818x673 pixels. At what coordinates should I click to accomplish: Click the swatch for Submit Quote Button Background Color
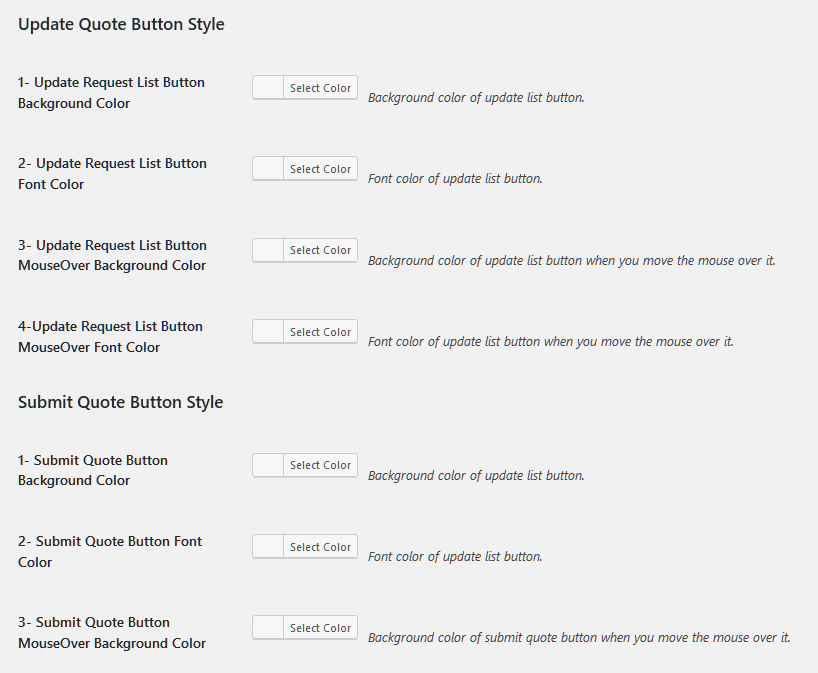click(268, 465)
